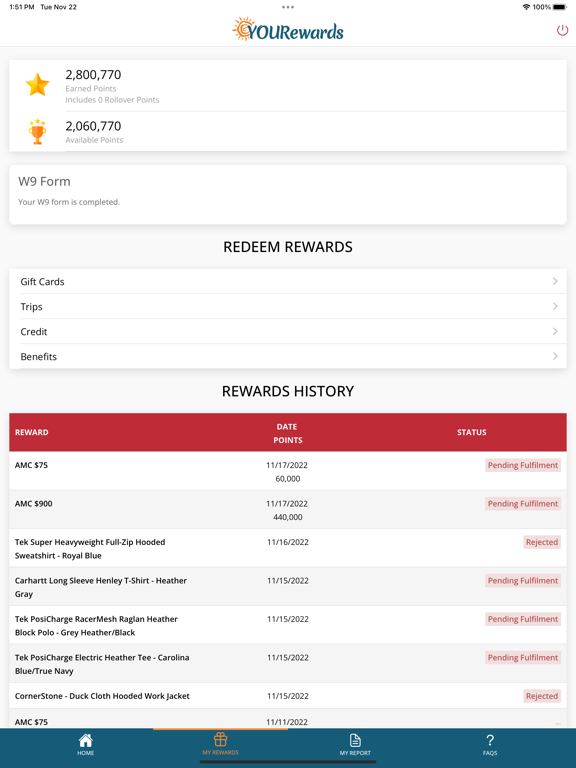Switch to the HOME tab label

(x=85, y=753)
